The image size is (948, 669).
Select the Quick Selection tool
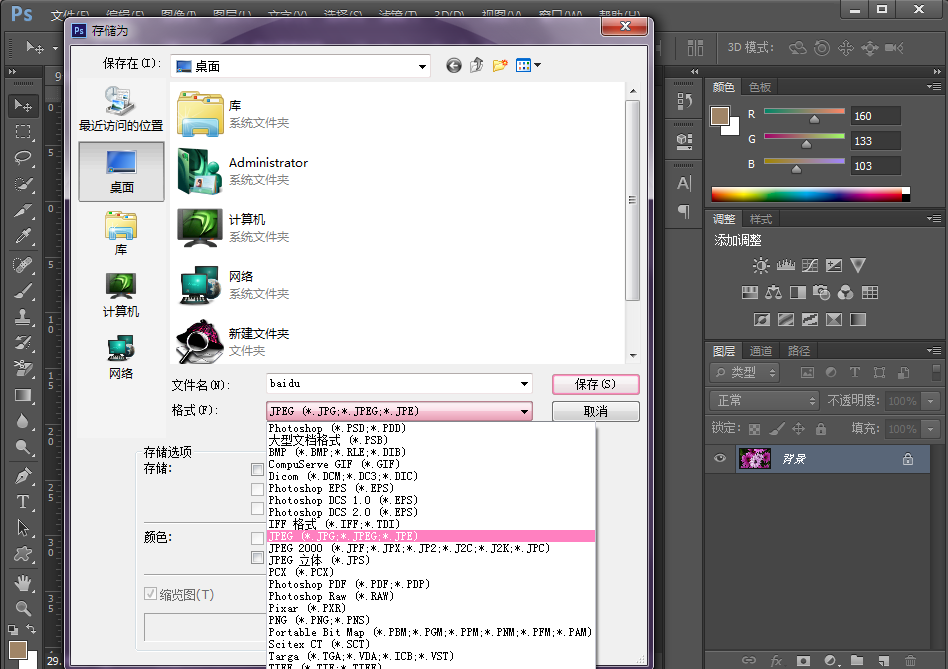tap(23, 184)
